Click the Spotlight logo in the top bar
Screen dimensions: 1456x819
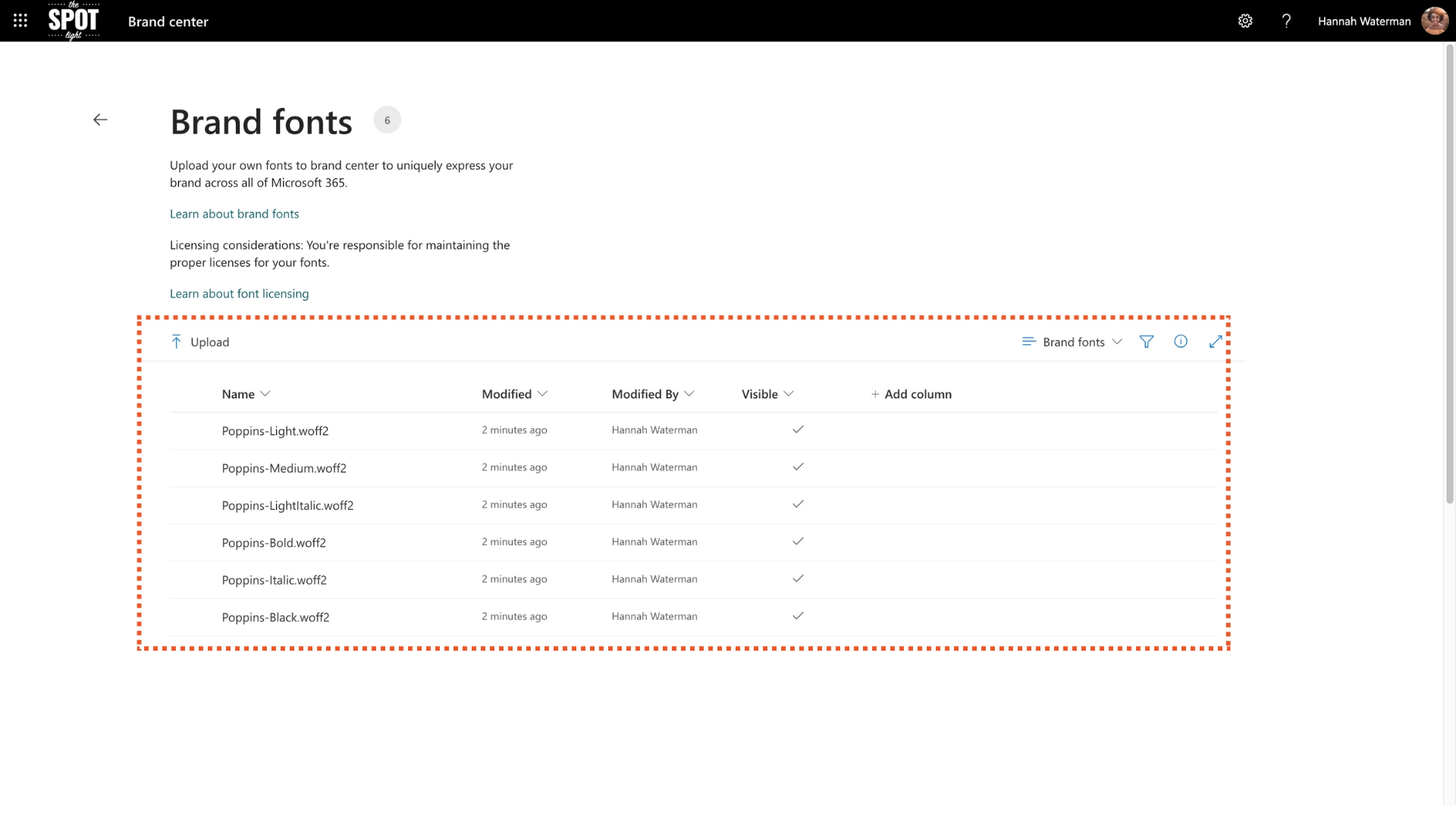point(74,20)
